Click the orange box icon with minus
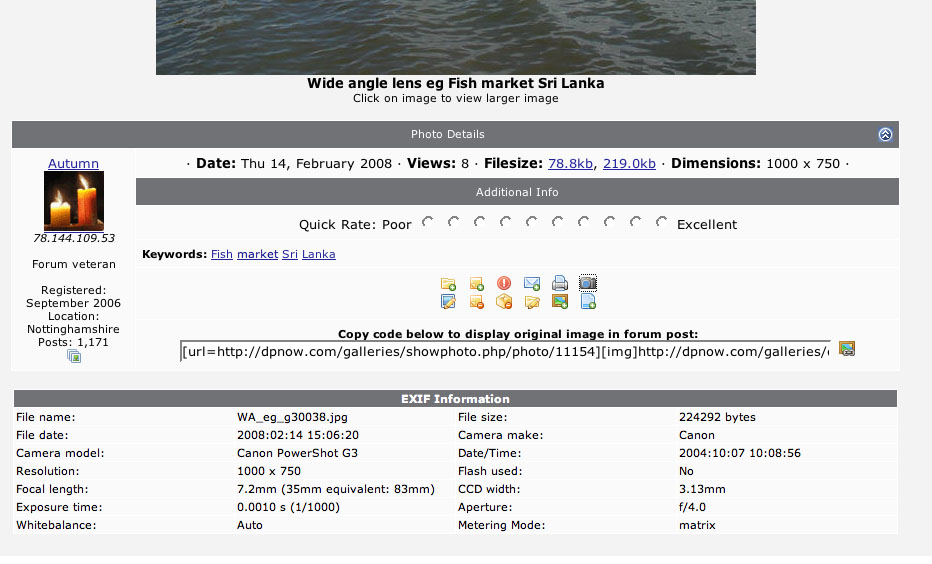Viewport: 932px width, 564px height. (504, 302)
